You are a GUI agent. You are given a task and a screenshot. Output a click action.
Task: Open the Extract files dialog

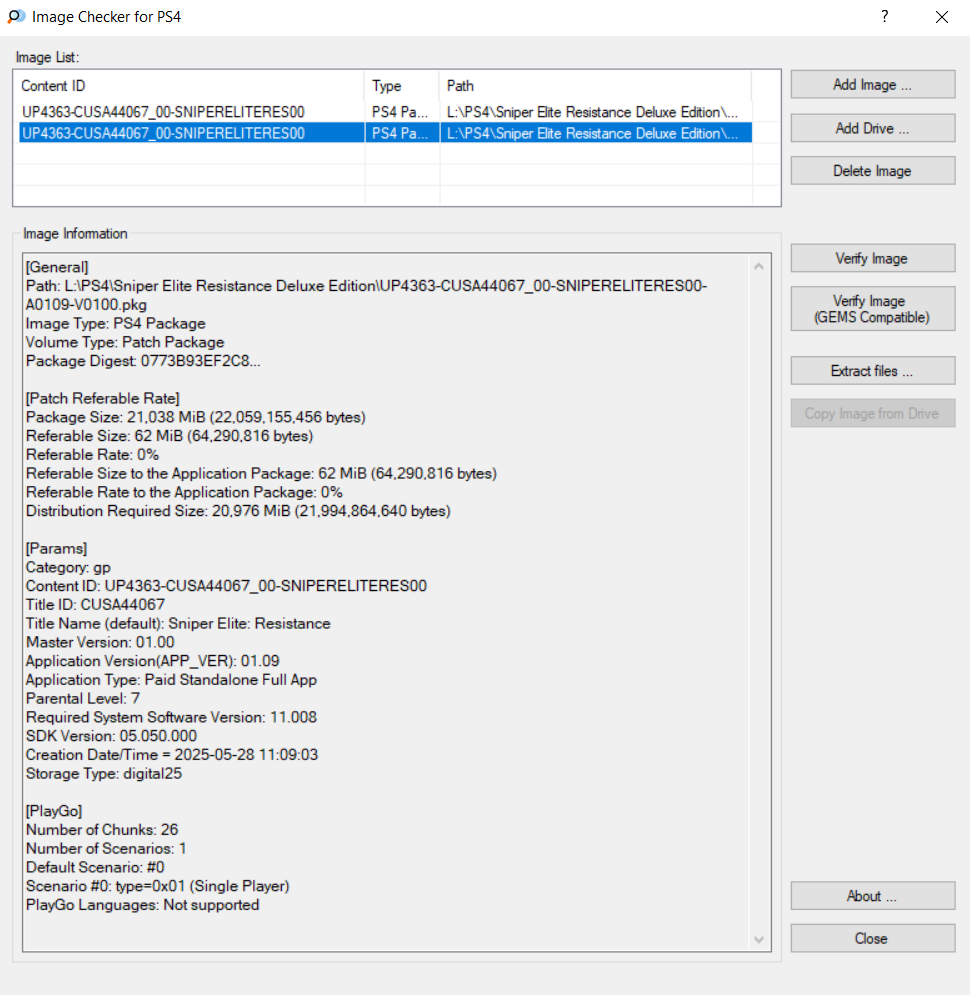pos(872,371)
